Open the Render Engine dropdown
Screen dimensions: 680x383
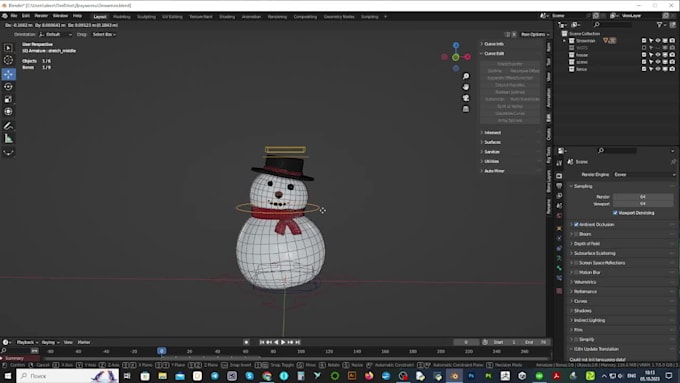click(644, 175)
